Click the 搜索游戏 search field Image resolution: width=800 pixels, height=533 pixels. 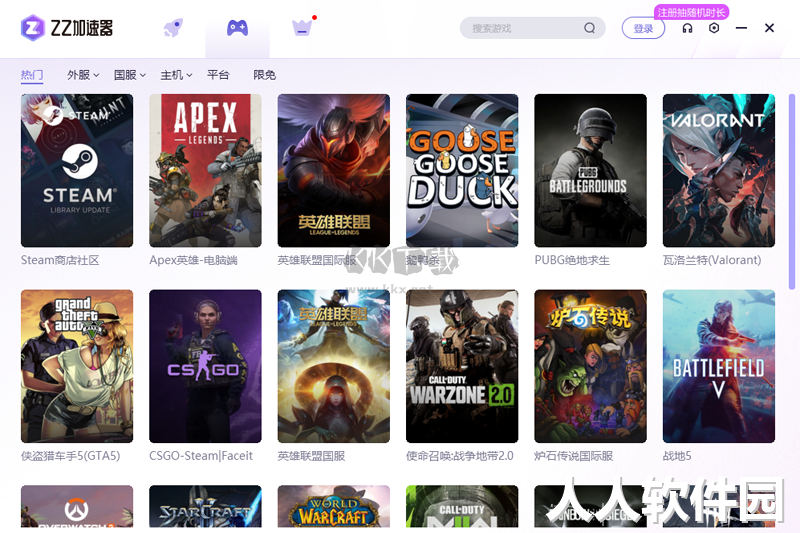click(532, 28)
